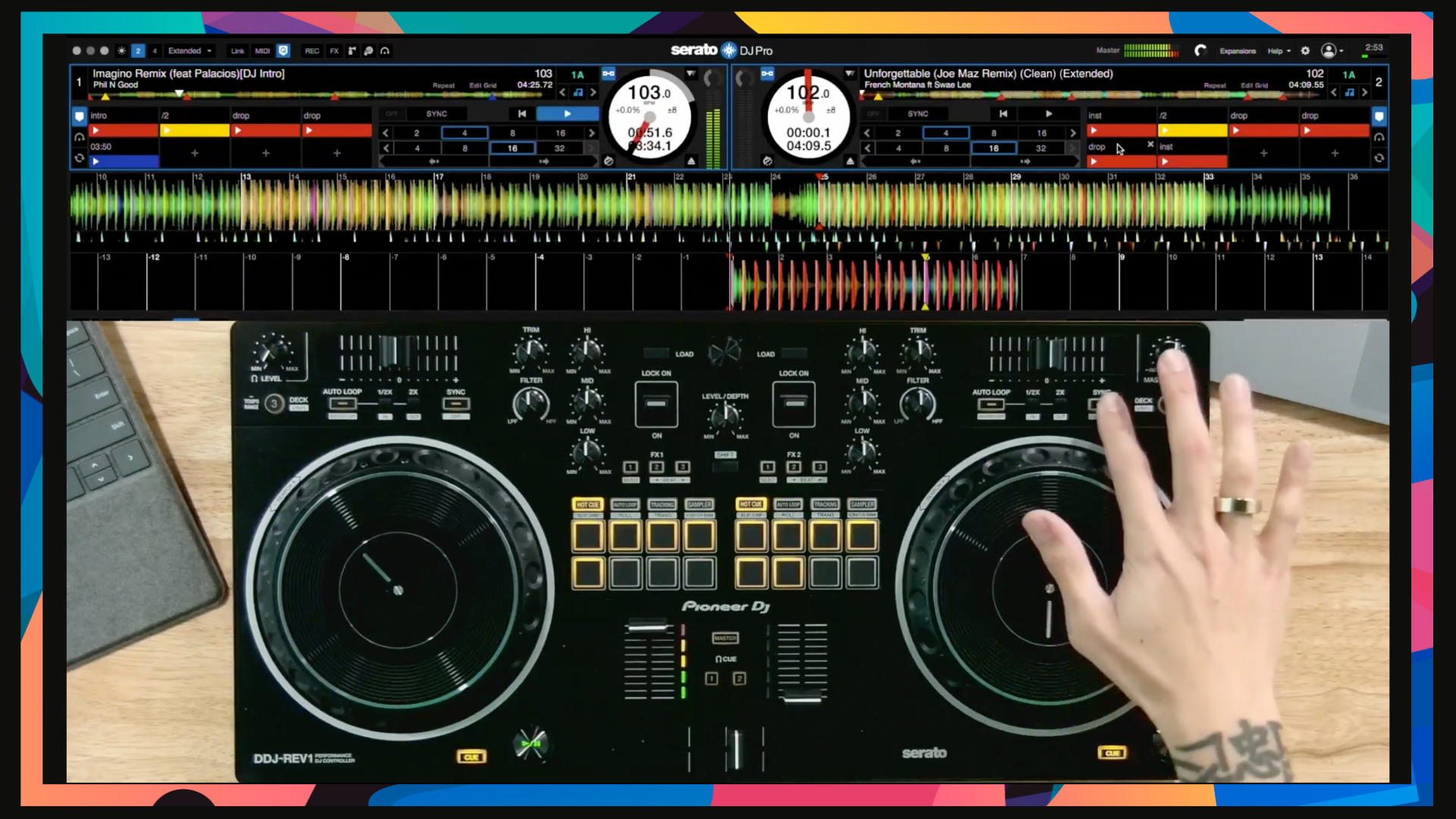This screenshot has width=1456, height=819.
Task: Jump to previous cue on deck 1
Action: (x=522, y=114)
